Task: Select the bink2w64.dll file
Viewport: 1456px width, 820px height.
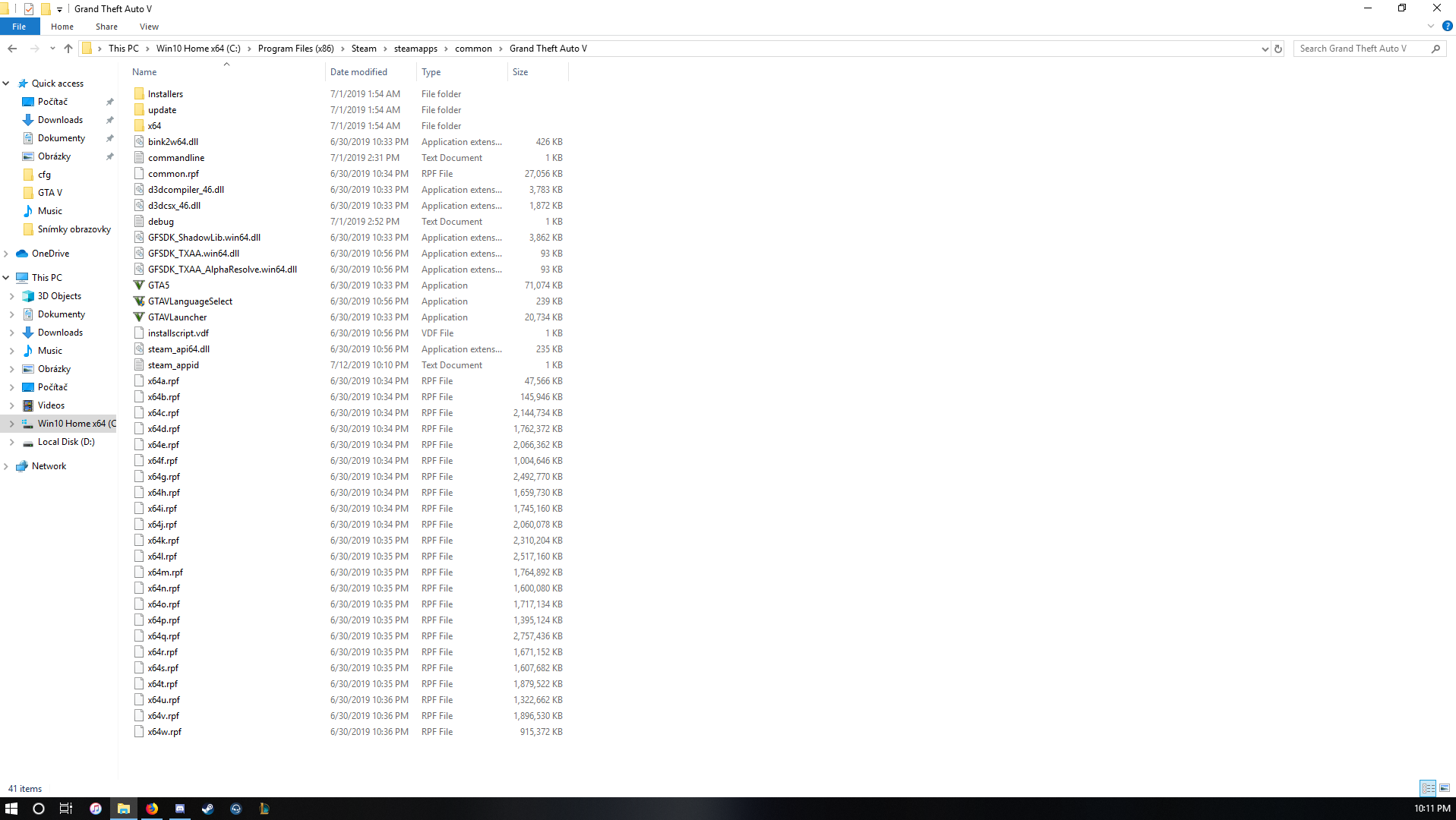Action: tap(173, 142)
